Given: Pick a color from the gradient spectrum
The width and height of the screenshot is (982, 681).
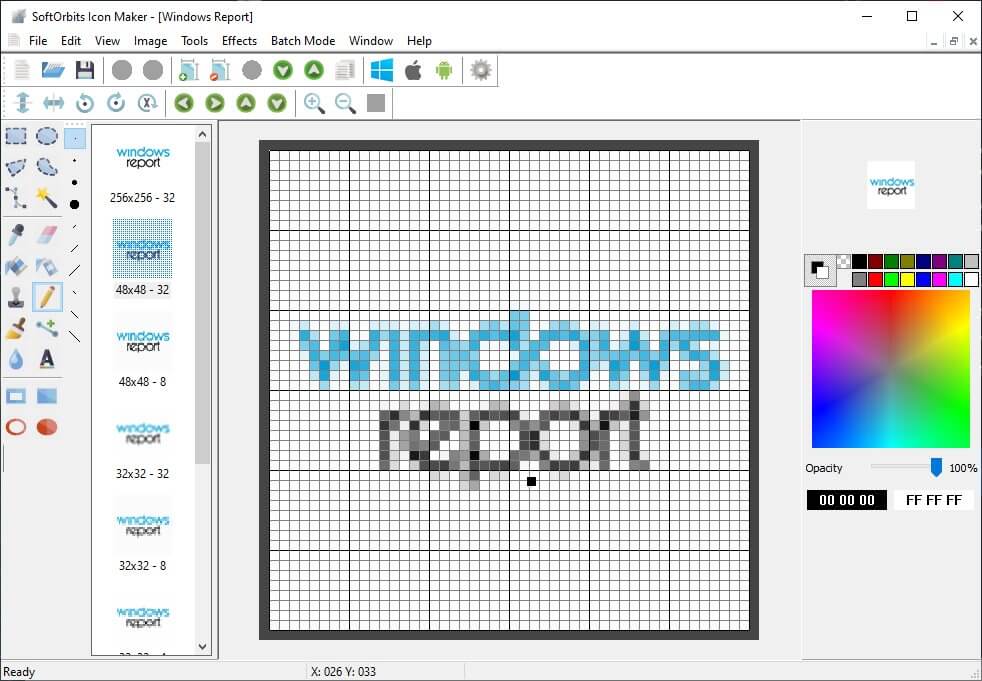Looking at the screenshot, I should pos(891,369).
